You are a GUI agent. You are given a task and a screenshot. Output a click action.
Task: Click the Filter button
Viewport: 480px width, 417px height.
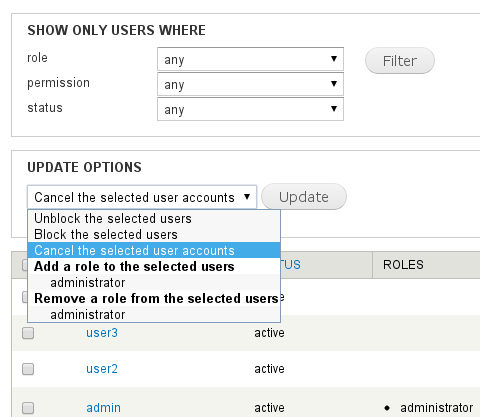click(x=400, y=61)
